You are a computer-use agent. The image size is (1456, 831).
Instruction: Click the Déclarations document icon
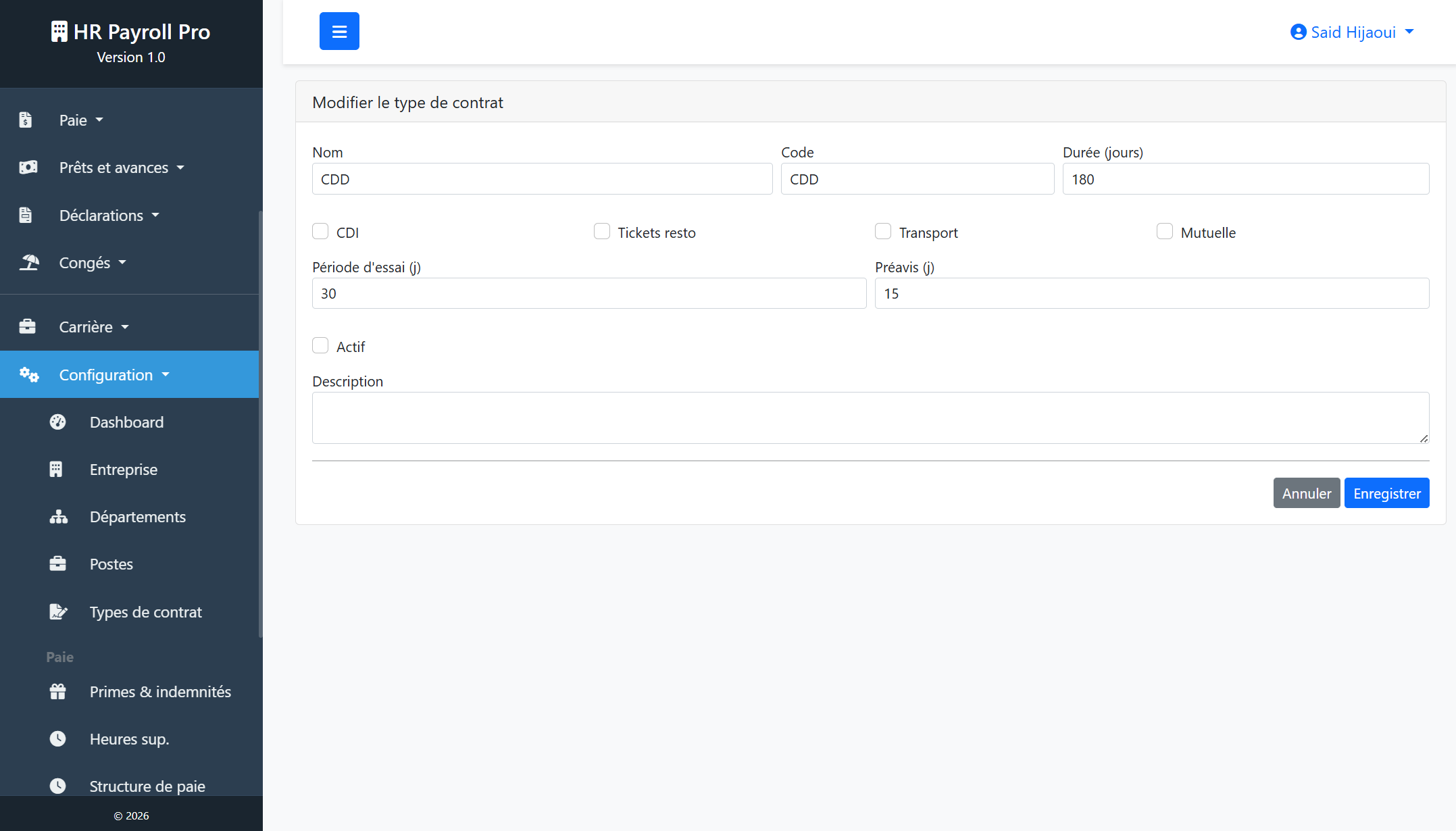26,215
